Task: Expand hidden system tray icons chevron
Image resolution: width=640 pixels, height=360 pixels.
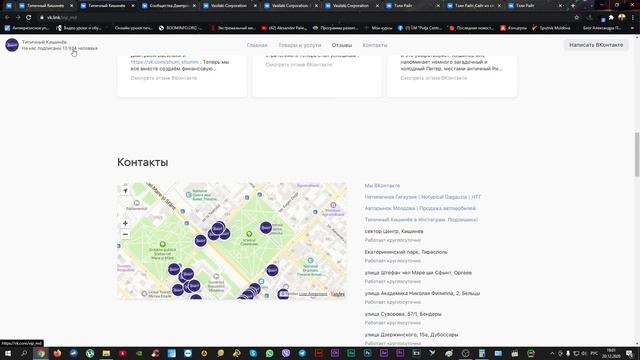Action: tap(552, 353)
